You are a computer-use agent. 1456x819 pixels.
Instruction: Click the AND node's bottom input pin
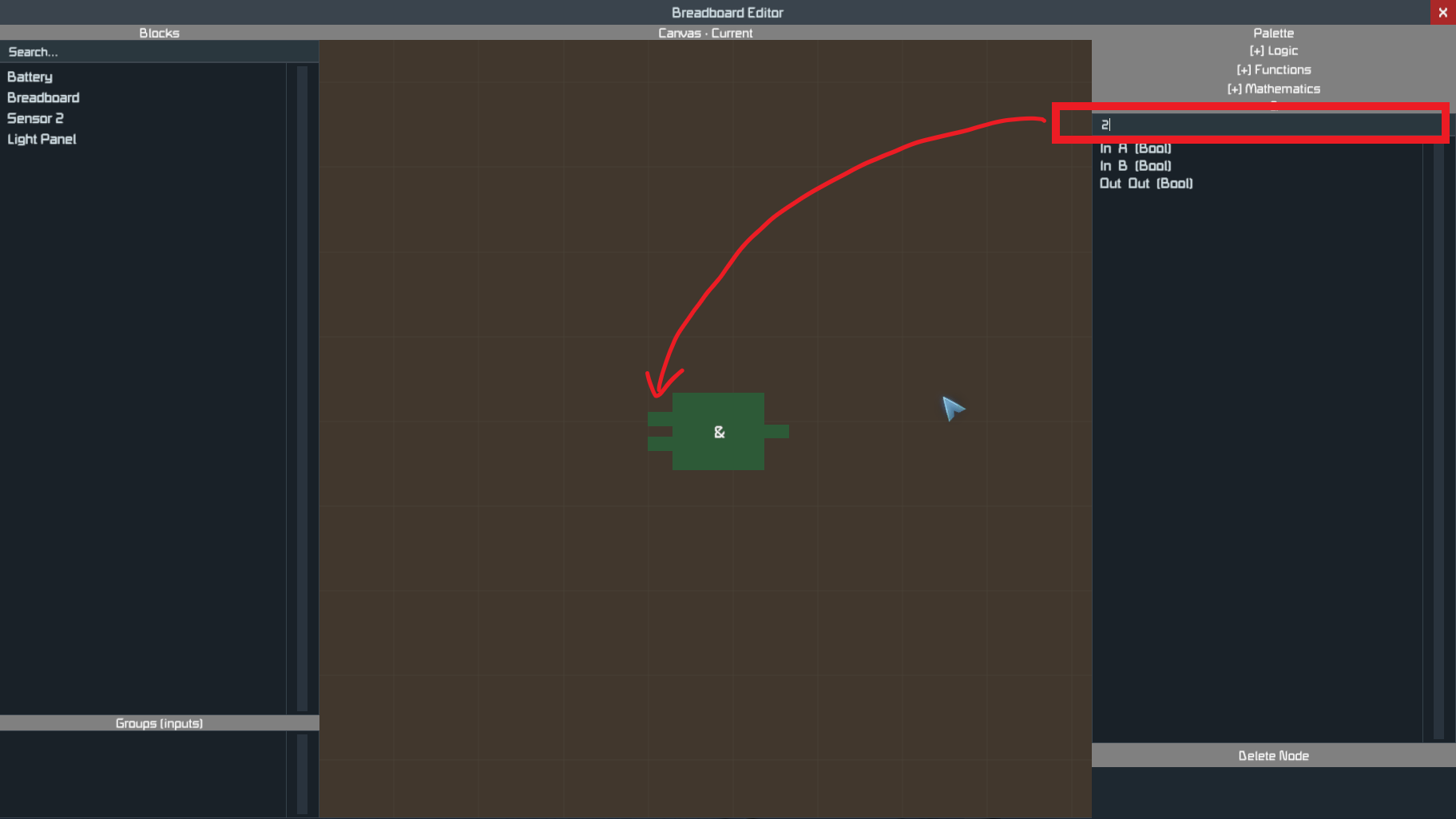pos(660,444)
